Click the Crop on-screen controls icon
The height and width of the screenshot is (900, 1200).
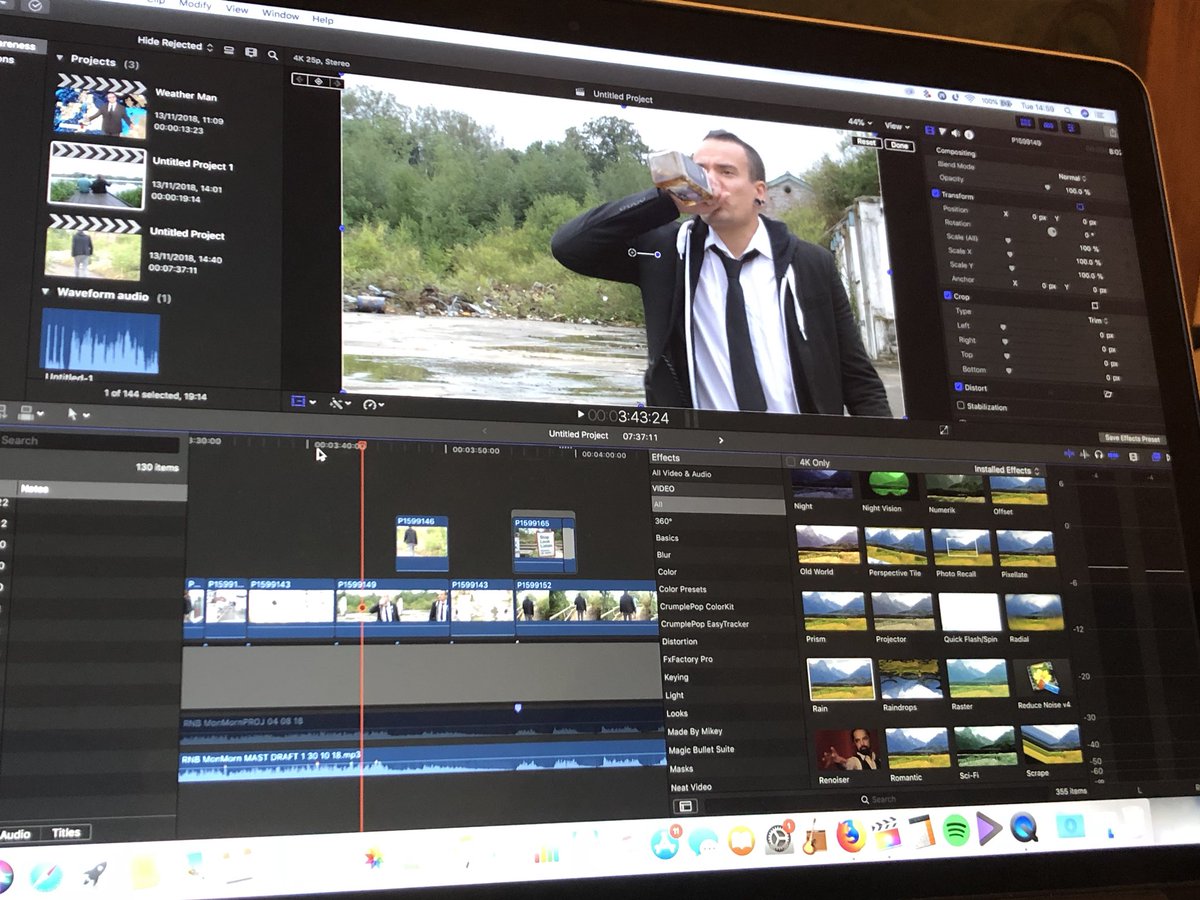(1095, 306)
